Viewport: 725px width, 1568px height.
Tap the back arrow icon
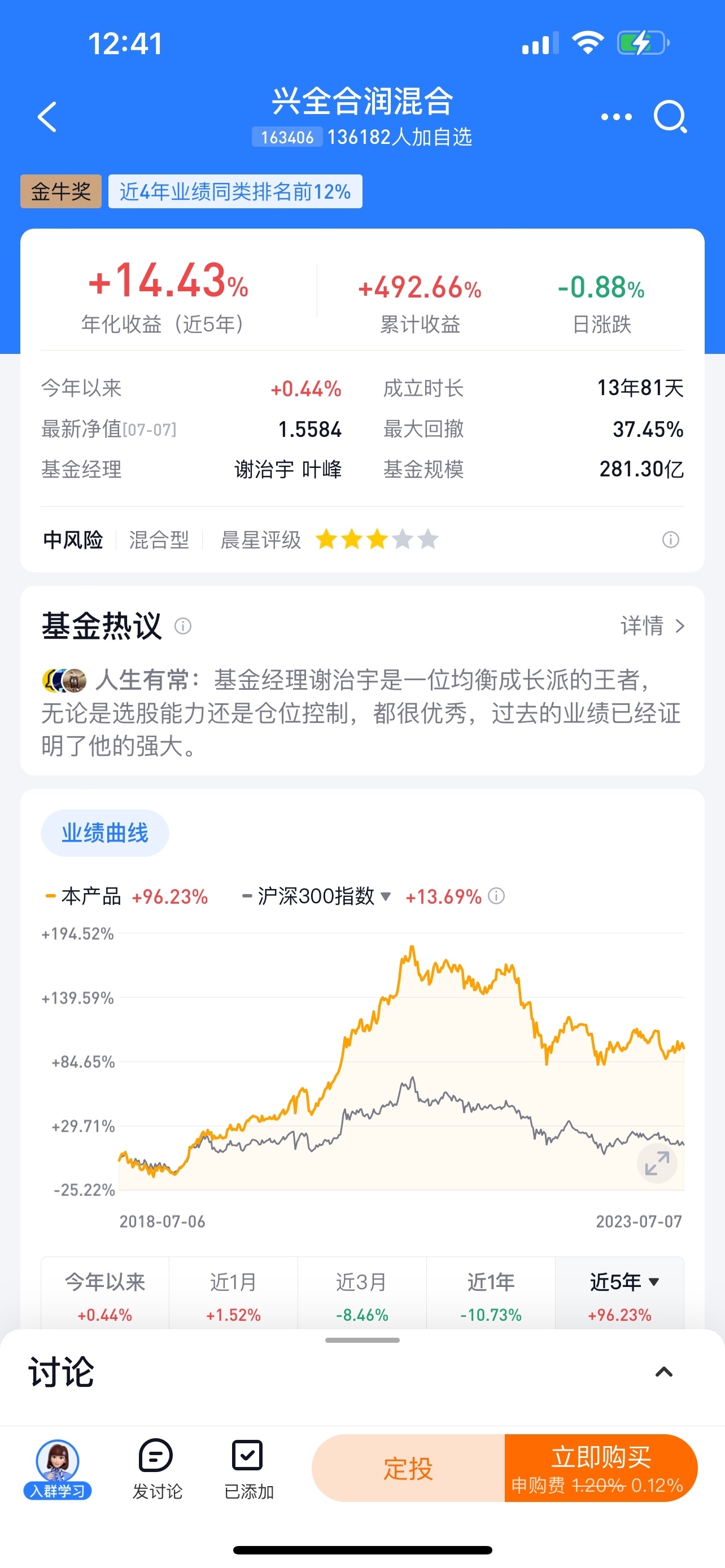pos(47,116)
